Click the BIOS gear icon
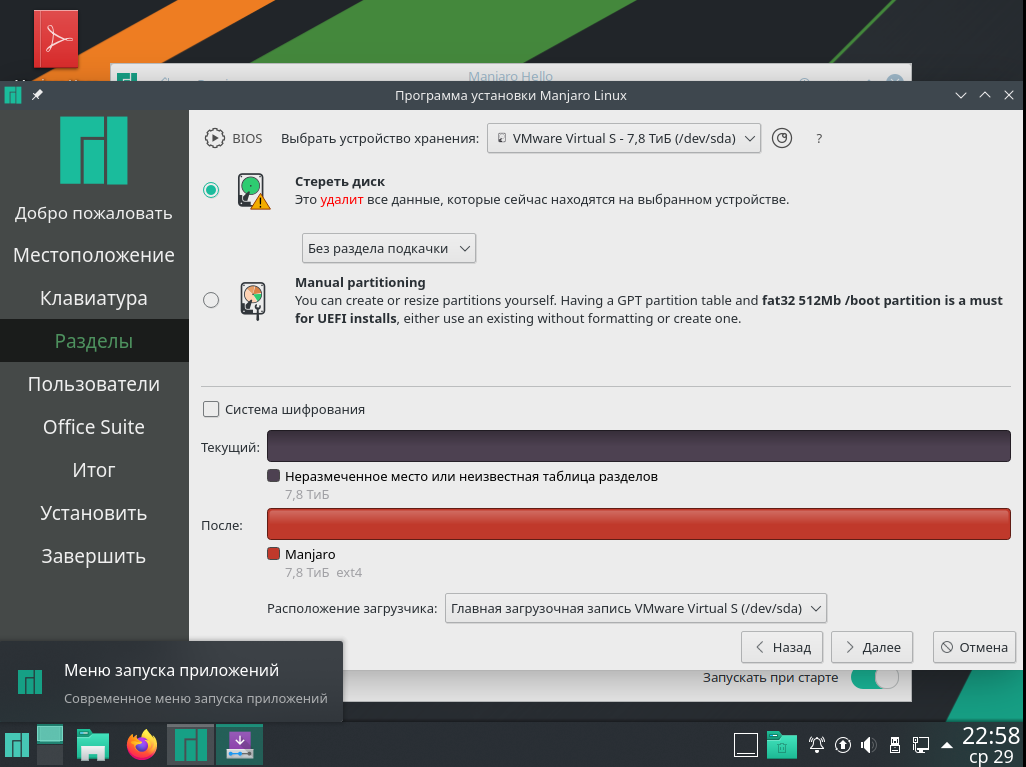This screenshot has width=1026, height=767. (215, 138)
